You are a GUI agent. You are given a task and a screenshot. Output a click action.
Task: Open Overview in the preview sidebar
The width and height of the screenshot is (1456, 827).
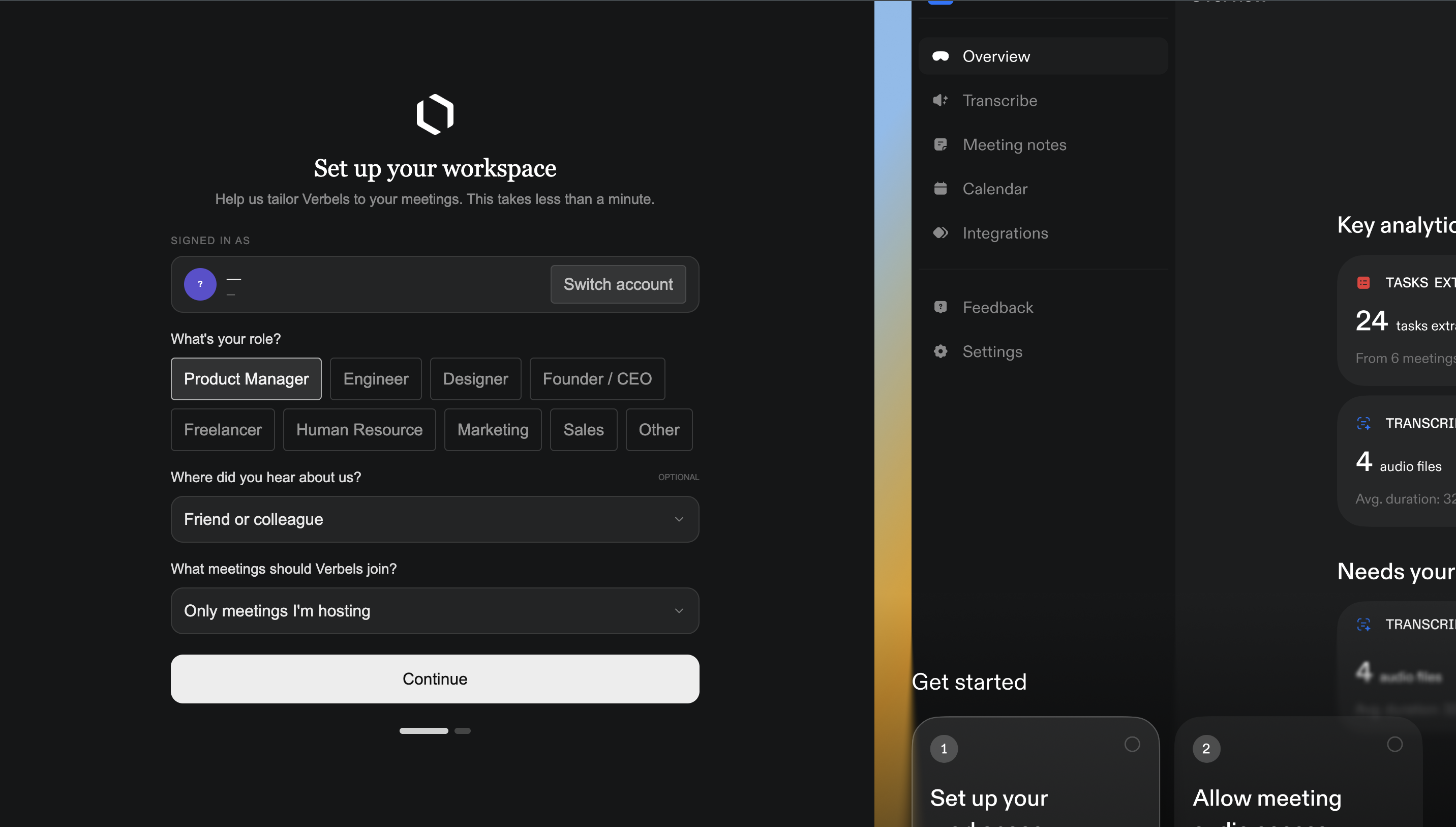coord(1043,56)
